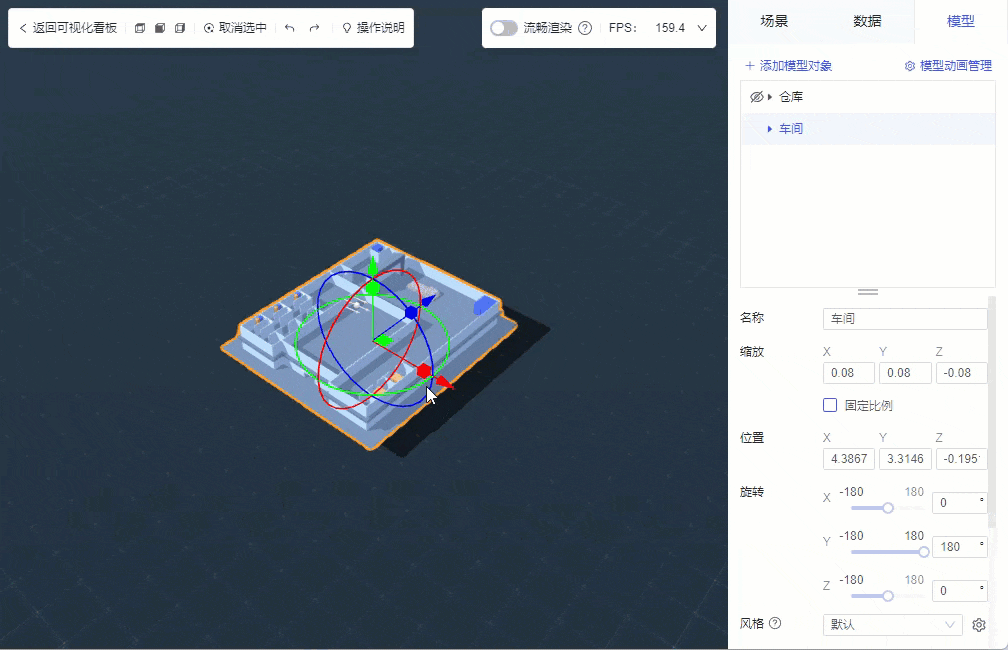Click the position Y field showing 3.3146
1008x650 pixels.
[905, 458]
